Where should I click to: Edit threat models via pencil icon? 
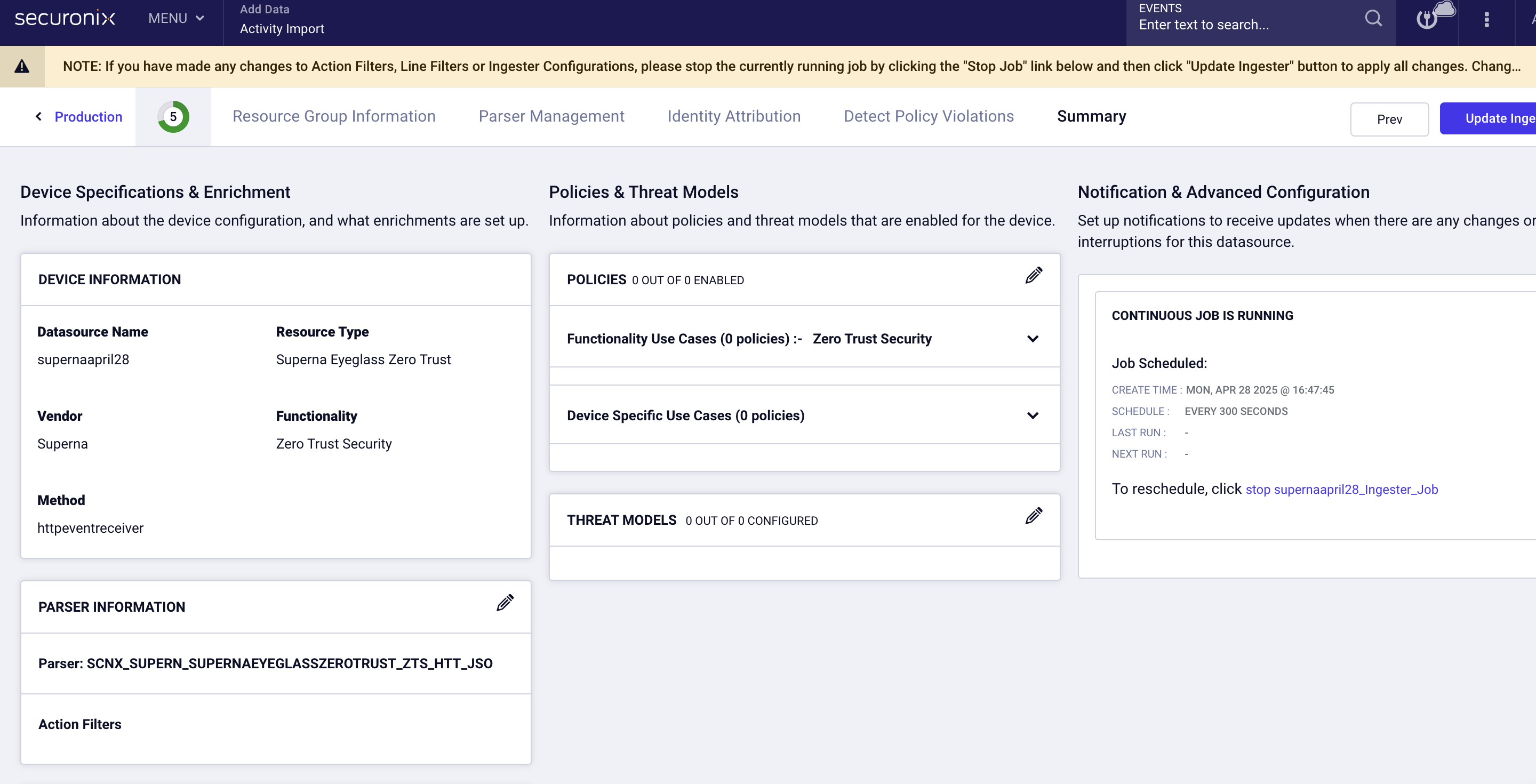(1034, 516)
